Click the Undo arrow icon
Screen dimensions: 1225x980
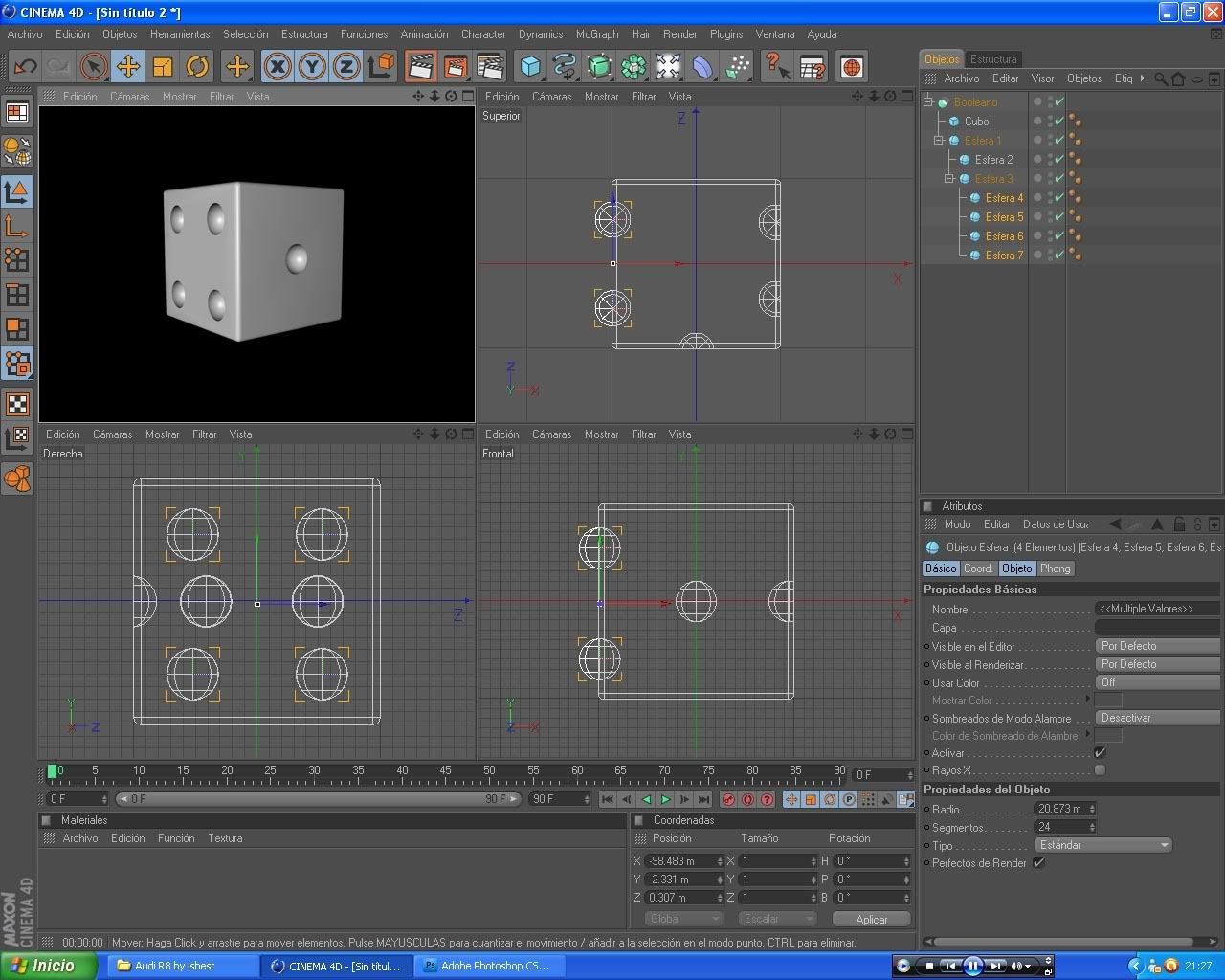click(26, 67)
